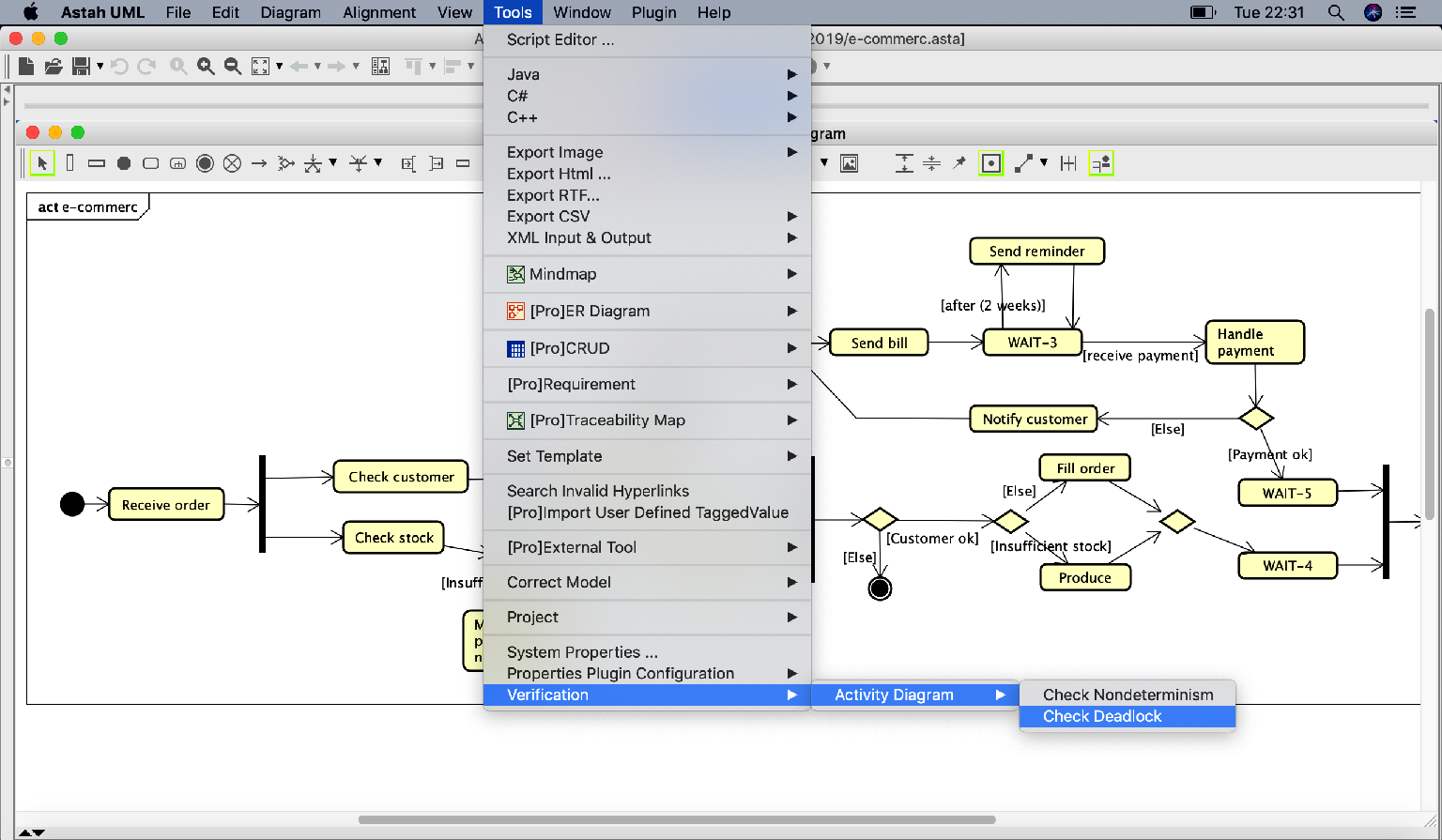Toggle the pushpin lock mode
This screenshot has width=1442, height=840.
coord(959,163)
